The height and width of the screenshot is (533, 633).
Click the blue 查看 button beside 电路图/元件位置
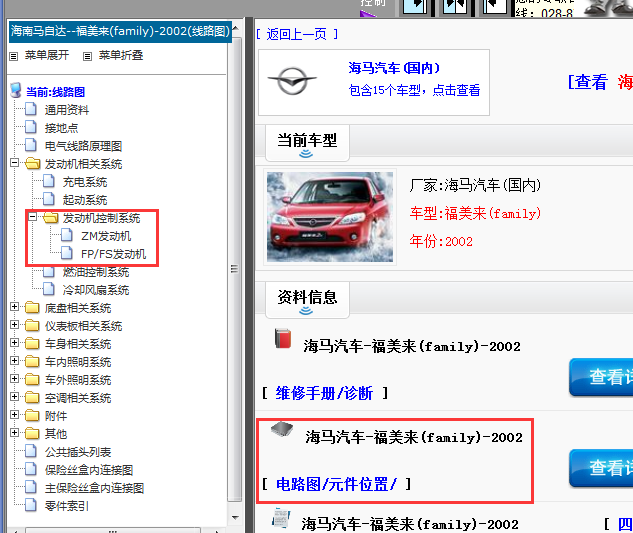coord(601,468)
